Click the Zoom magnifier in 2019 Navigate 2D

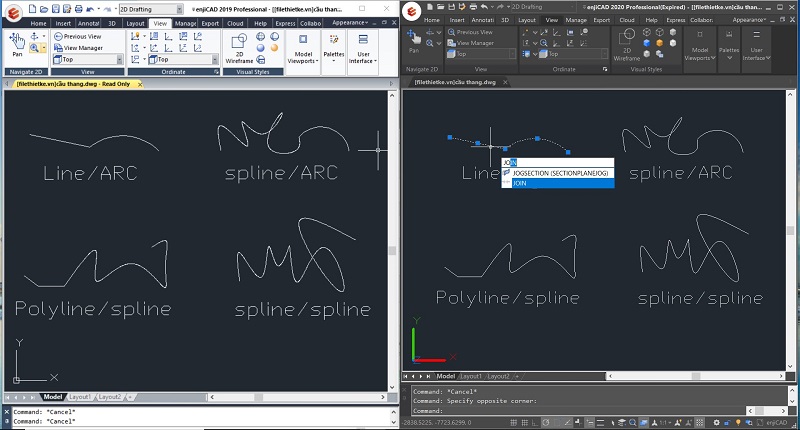pyautogui.click(x=34, y=48)
